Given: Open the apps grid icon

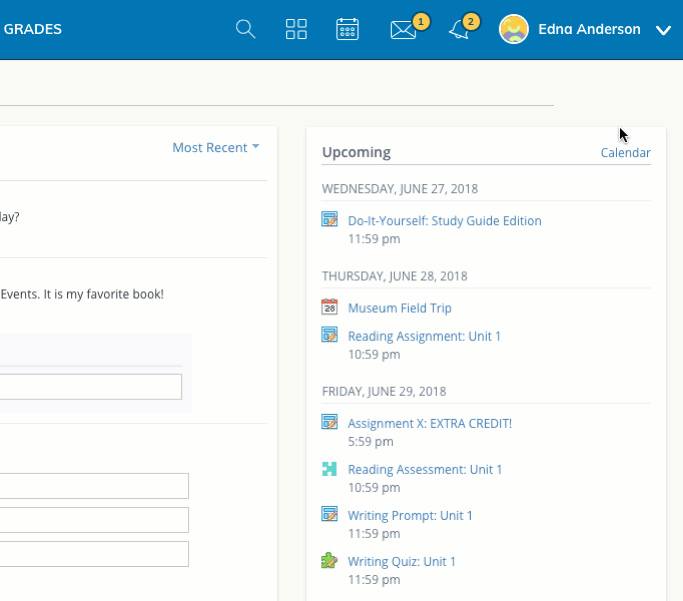Looking at the screenshot, I should (x=296, y=29).
